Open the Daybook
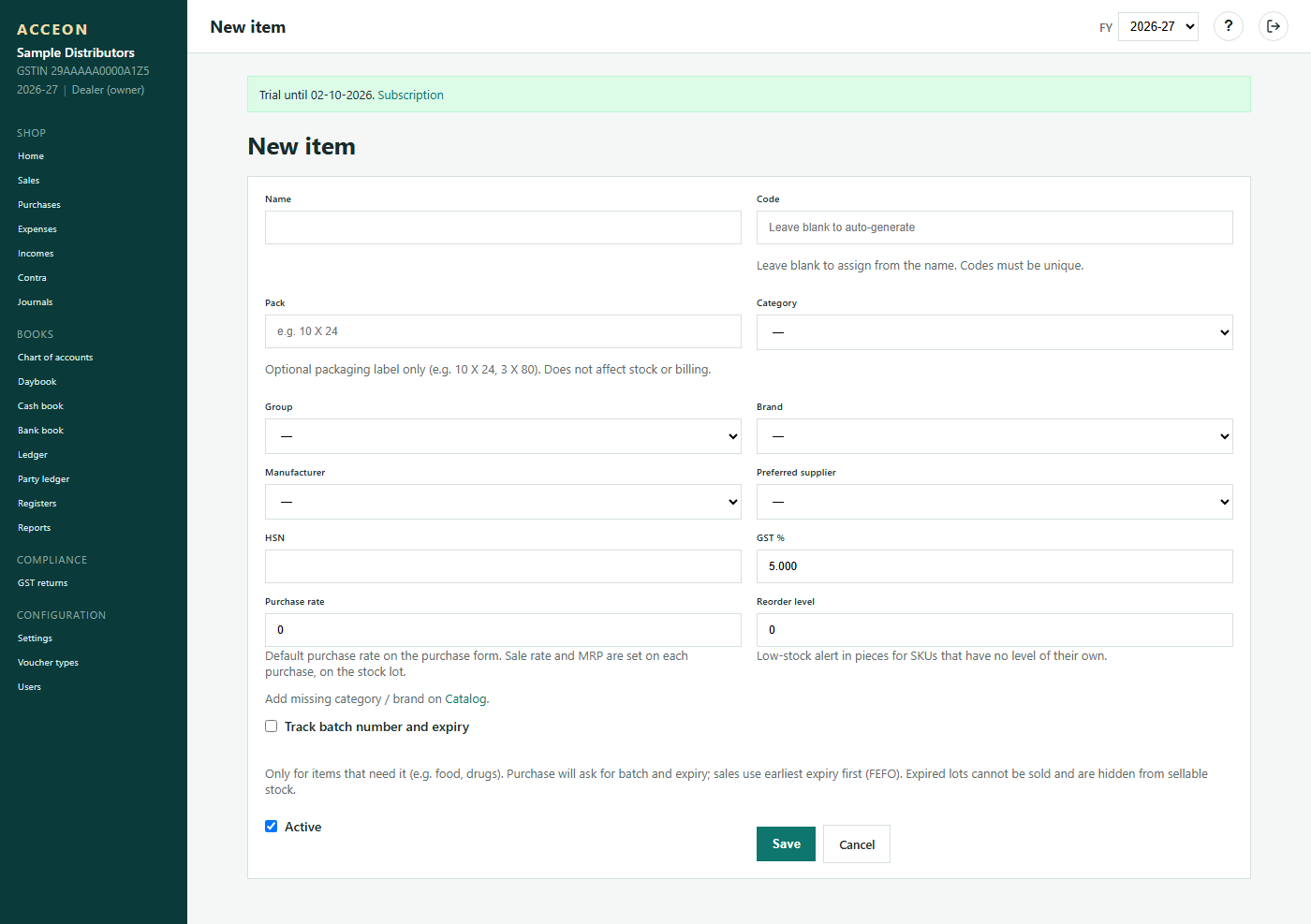 [37, 382]
